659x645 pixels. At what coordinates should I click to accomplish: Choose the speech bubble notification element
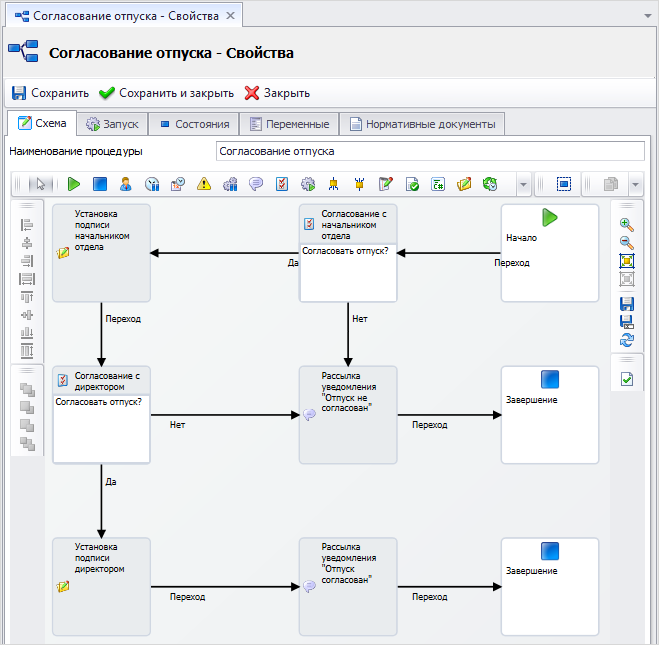coord(256,184)
